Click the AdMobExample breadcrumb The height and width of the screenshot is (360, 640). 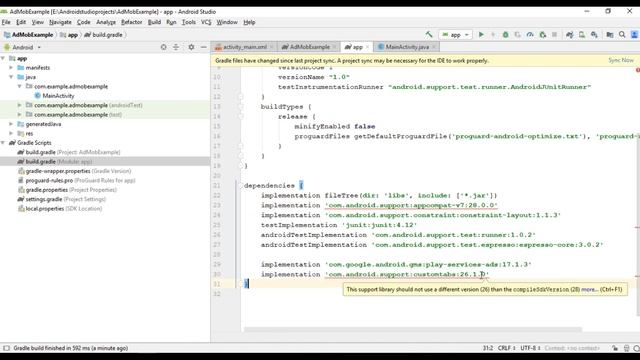[x=29, y=35]
